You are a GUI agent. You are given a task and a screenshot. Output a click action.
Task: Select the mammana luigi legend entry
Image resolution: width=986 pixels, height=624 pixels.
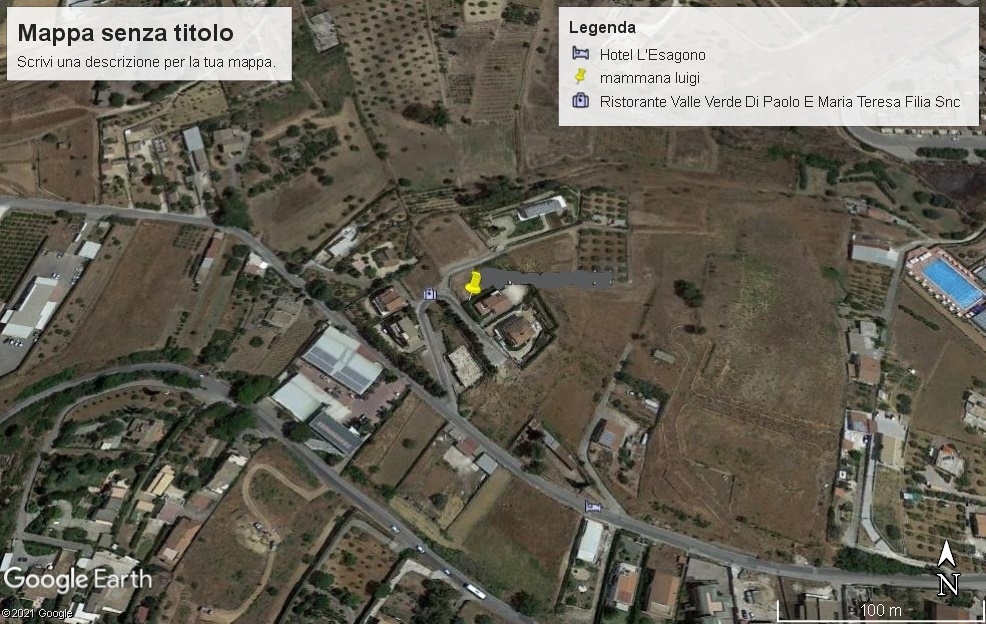coord(650,78)
